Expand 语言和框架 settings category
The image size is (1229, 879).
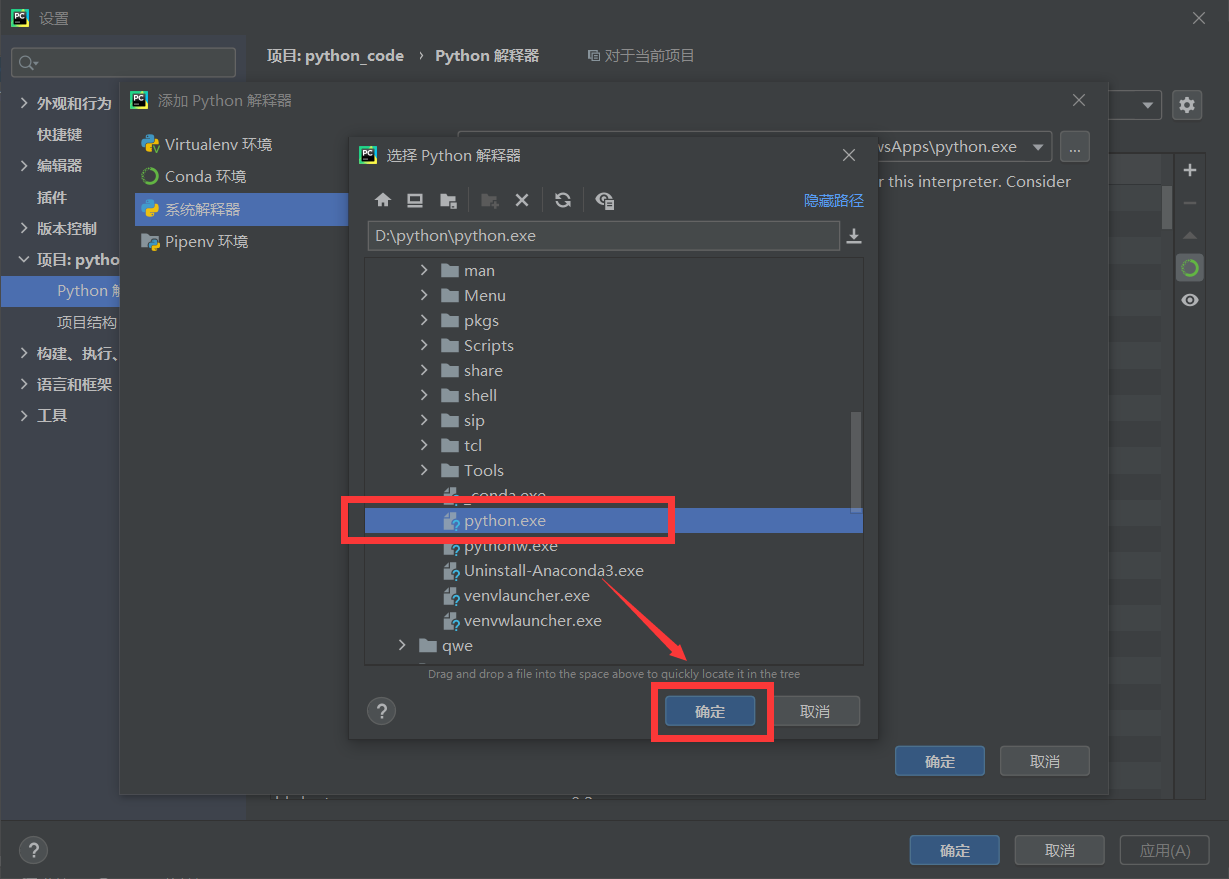click(x=24, y=384)
